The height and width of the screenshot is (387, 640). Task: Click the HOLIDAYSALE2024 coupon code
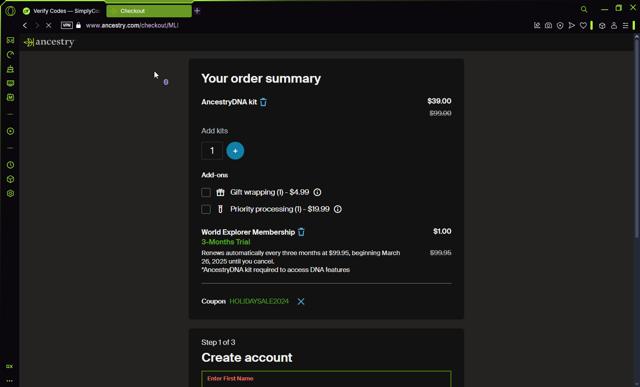(259, 301)
